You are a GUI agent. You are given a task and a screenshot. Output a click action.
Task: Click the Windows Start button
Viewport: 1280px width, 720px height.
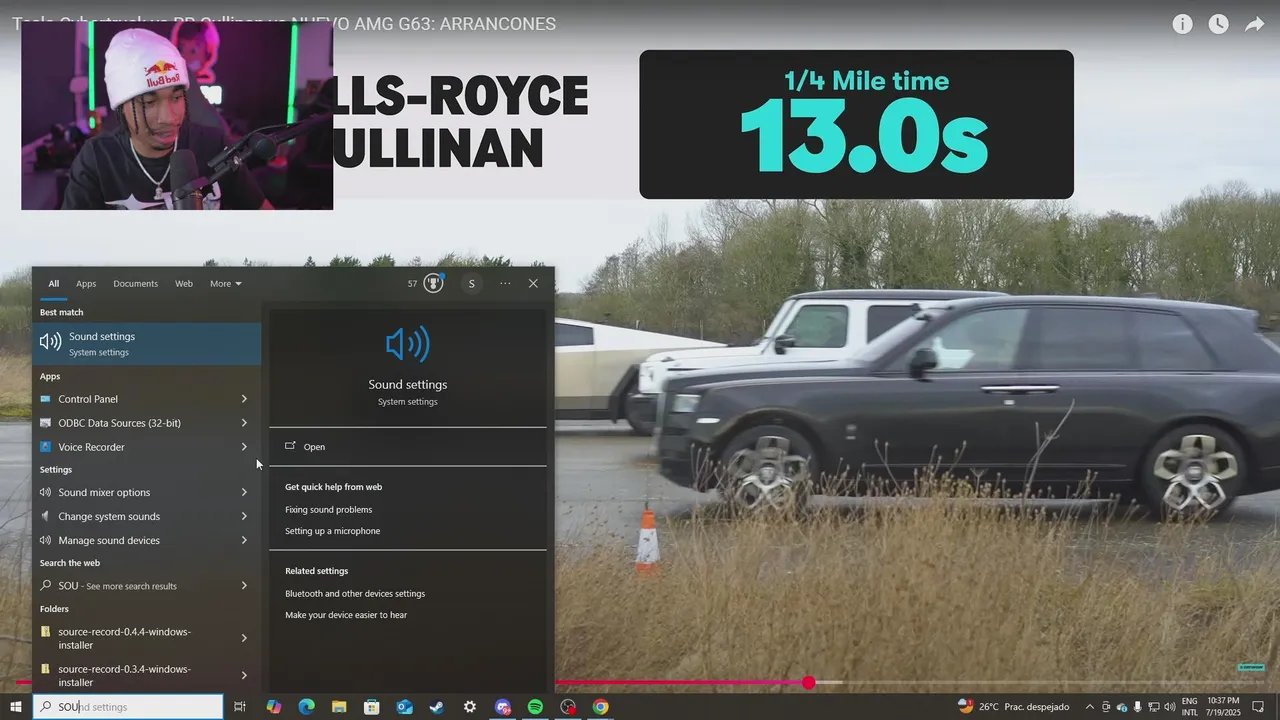[16, 707]
